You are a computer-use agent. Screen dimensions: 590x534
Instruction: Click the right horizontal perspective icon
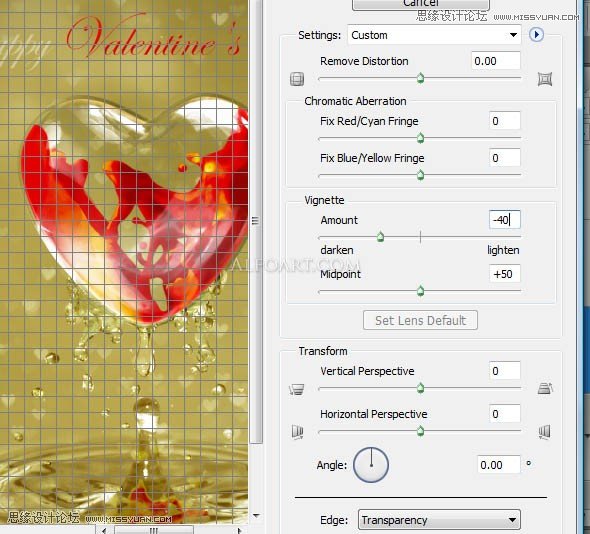click(544, 431)
